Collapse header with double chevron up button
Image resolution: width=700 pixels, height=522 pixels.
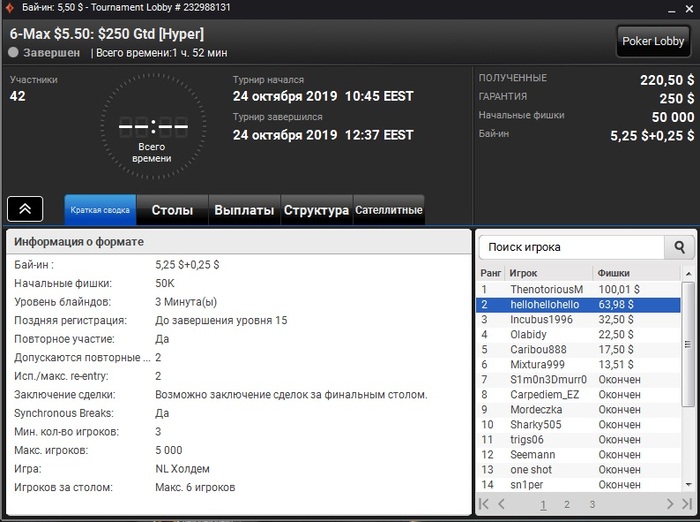click(25, 209)
